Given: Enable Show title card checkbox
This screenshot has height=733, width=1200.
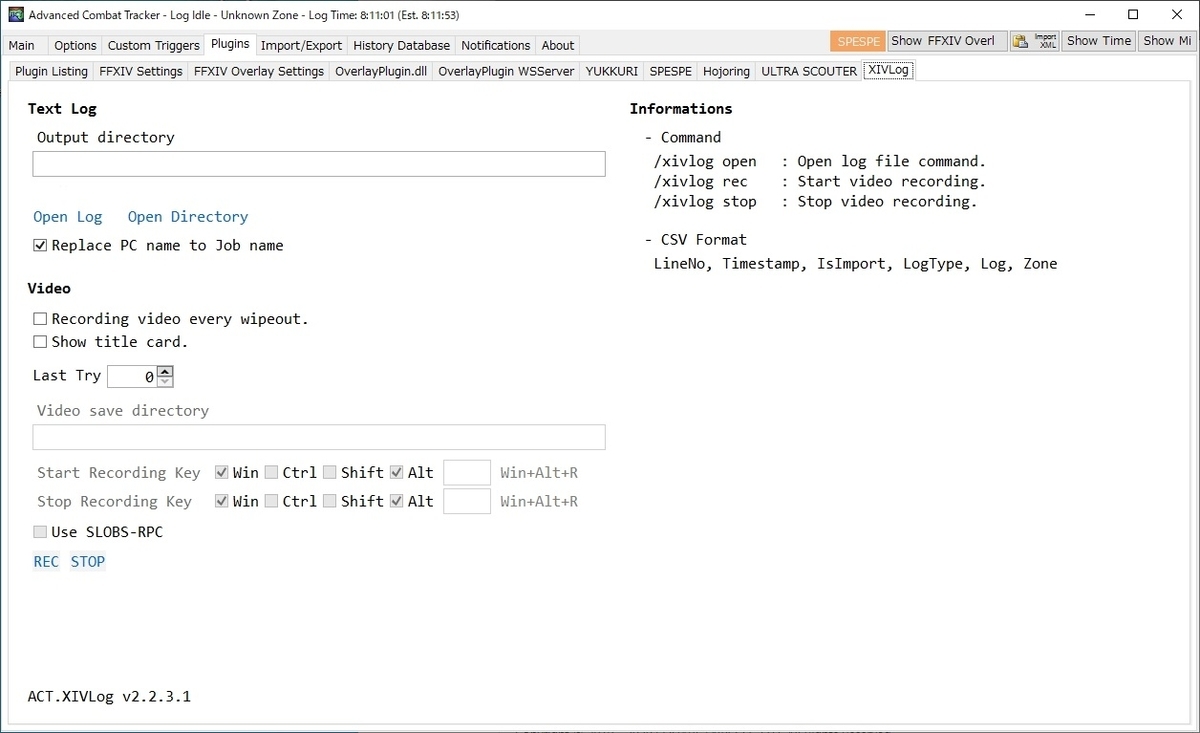Looking at the screenshot, I should [40, 342].
